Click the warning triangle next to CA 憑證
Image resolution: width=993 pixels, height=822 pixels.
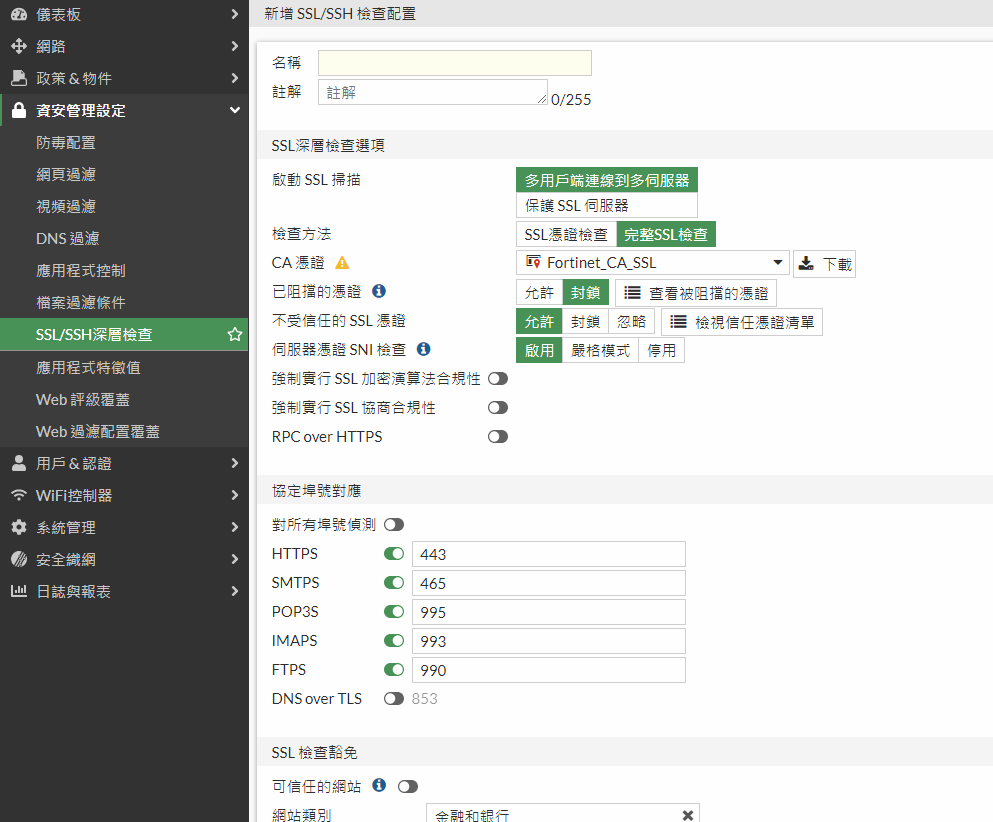342,263
